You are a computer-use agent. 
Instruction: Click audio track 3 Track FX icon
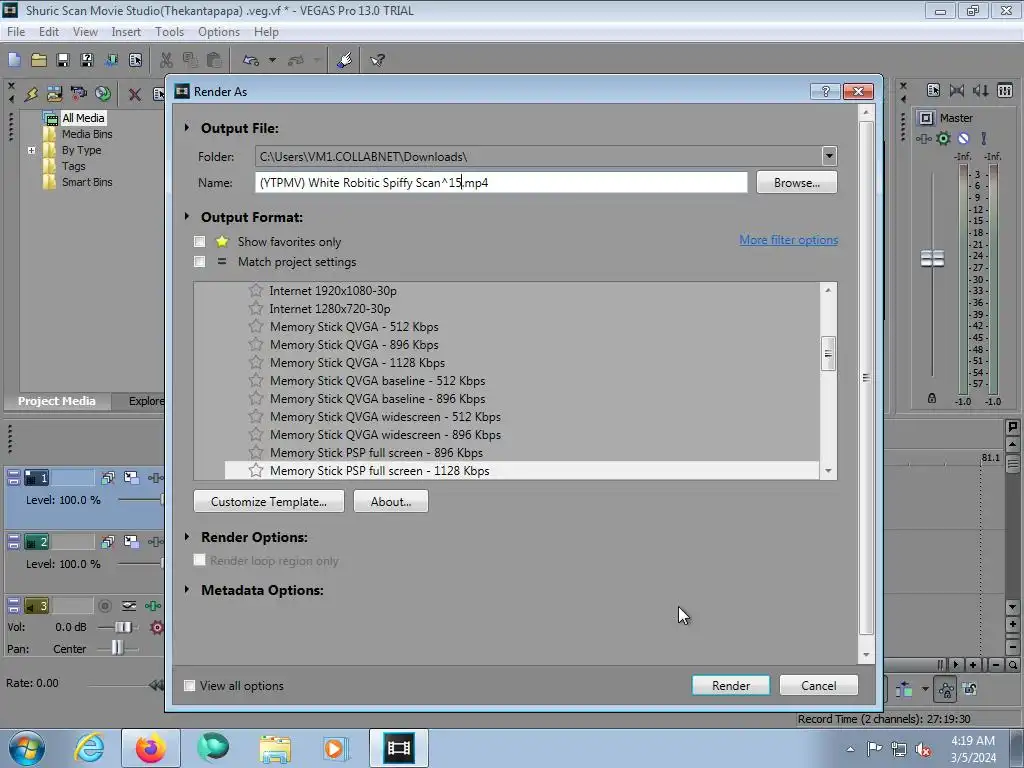pyautogui.click(x=153, y=605)
